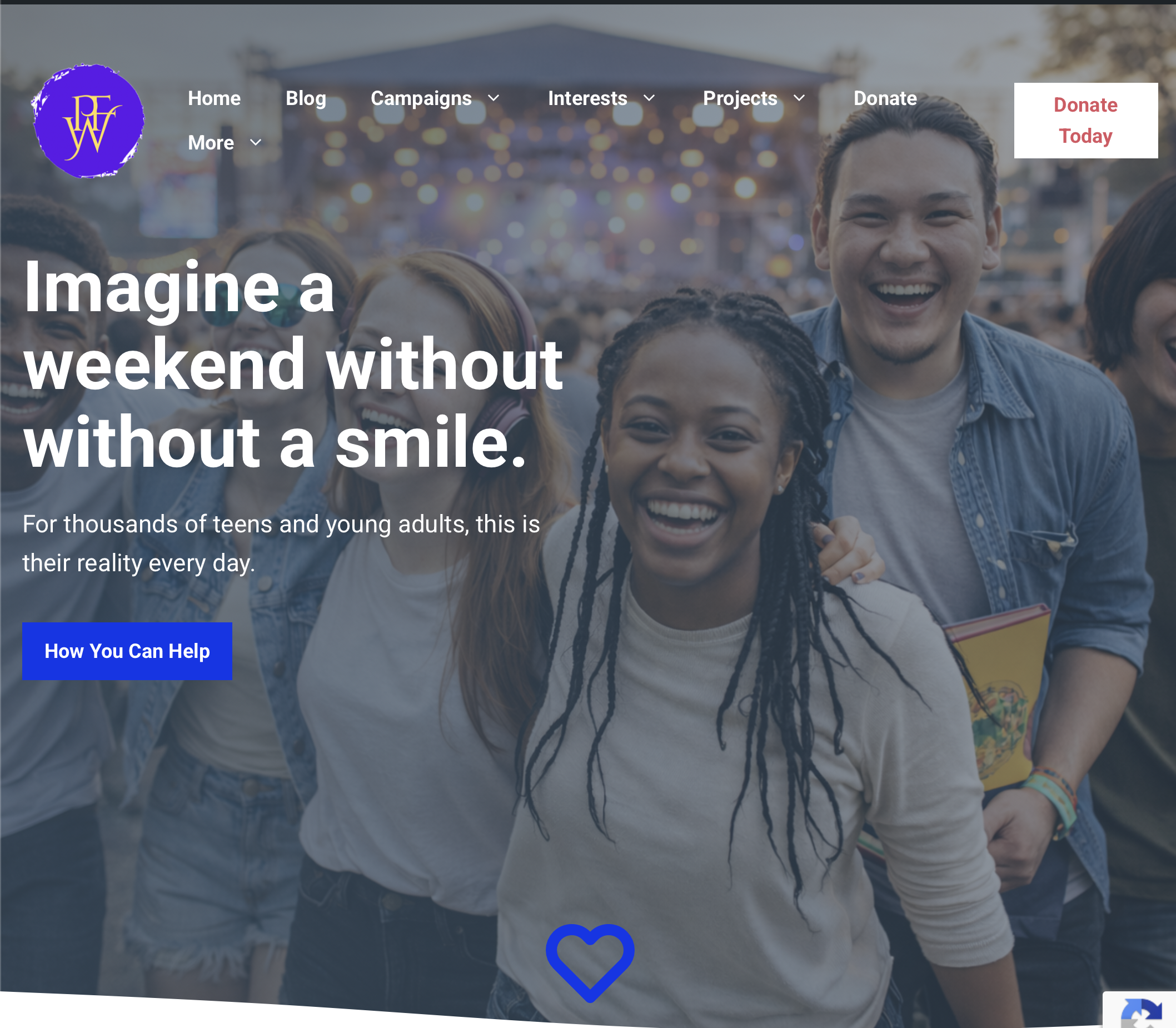Open the Interests menu label
This screenshot has width=1176, height=1028.
point(587,99)
